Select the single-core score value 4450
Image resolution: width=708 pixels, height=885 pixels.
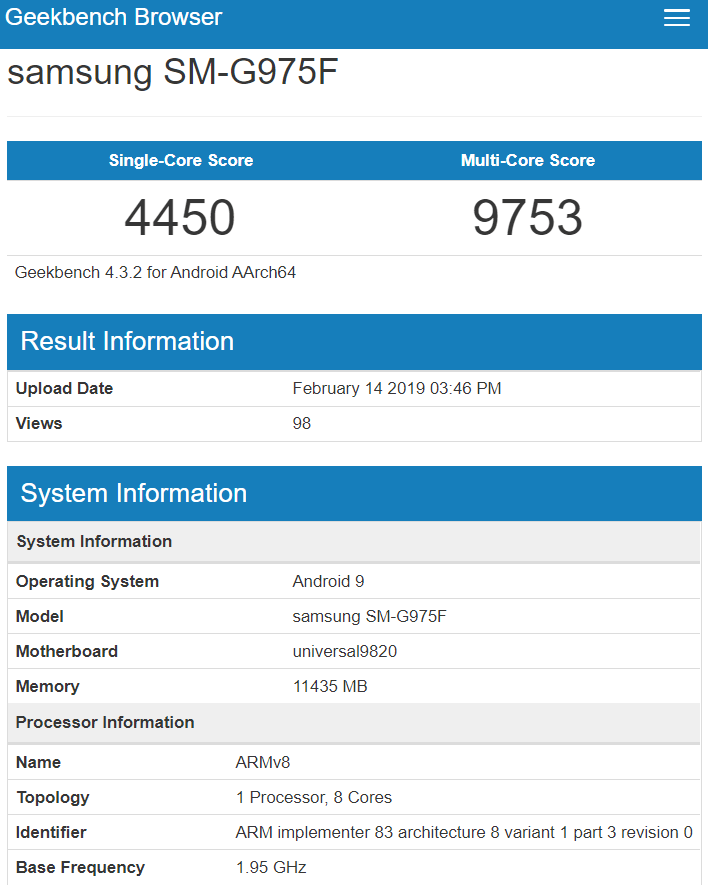180,218
